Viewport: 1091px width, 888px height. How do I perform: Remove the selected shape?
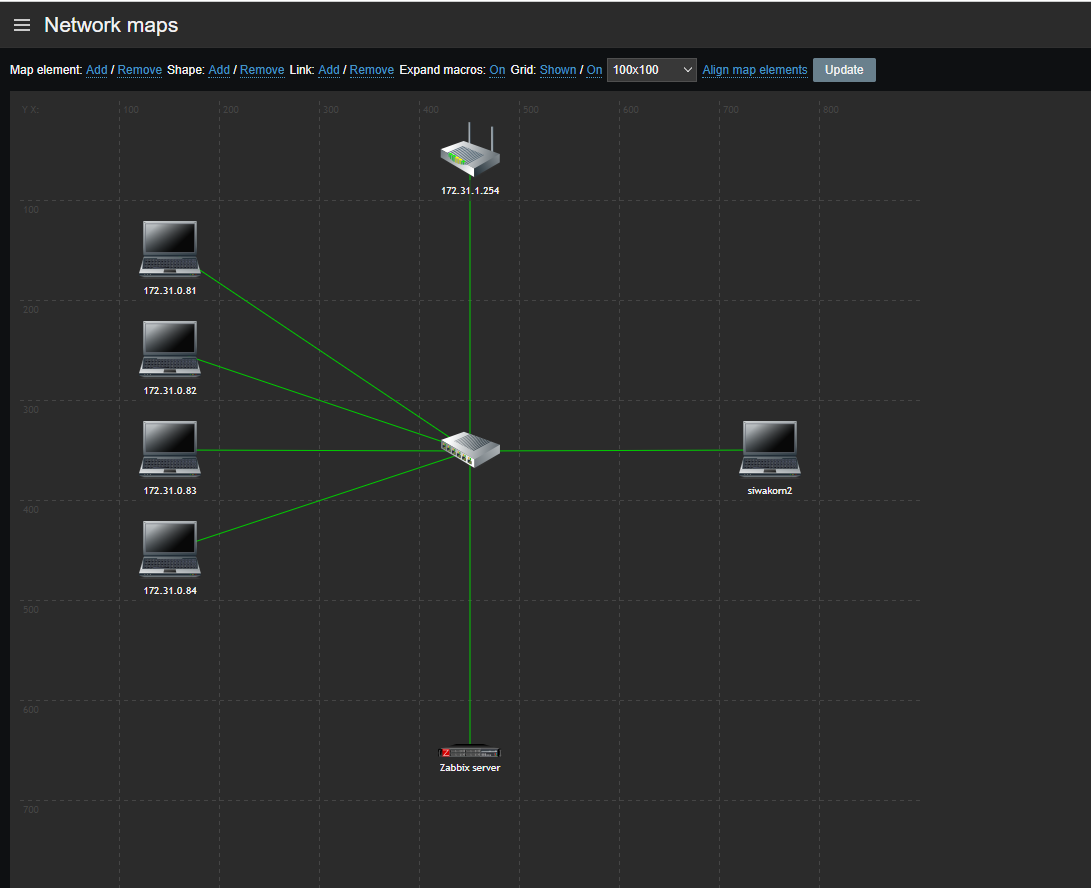pos(262,70)
